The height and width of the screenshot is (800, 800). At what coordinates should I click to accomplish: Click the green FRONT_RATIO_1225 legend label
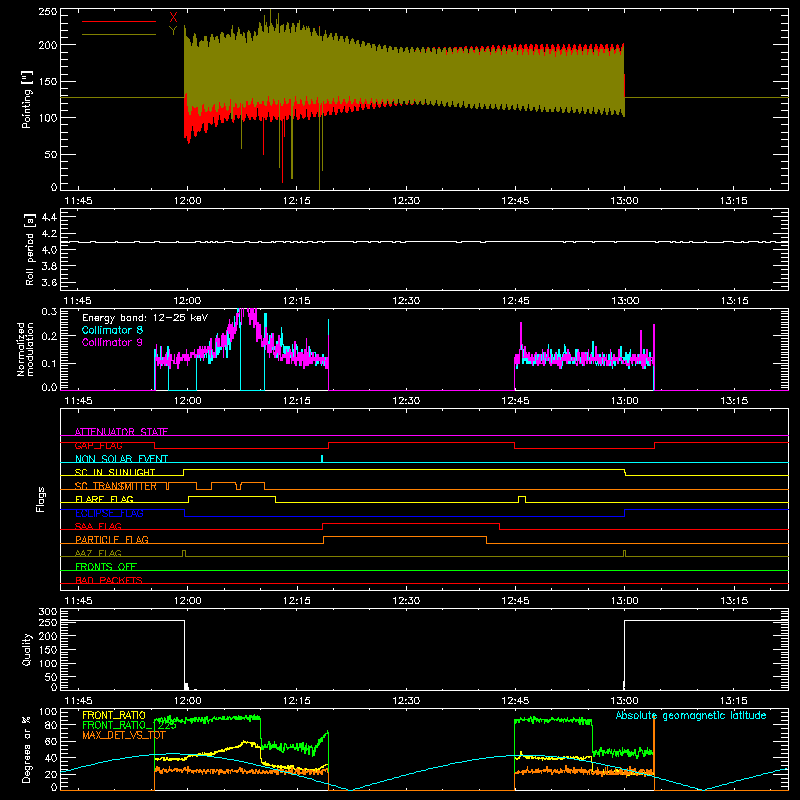tap(129, 725)
